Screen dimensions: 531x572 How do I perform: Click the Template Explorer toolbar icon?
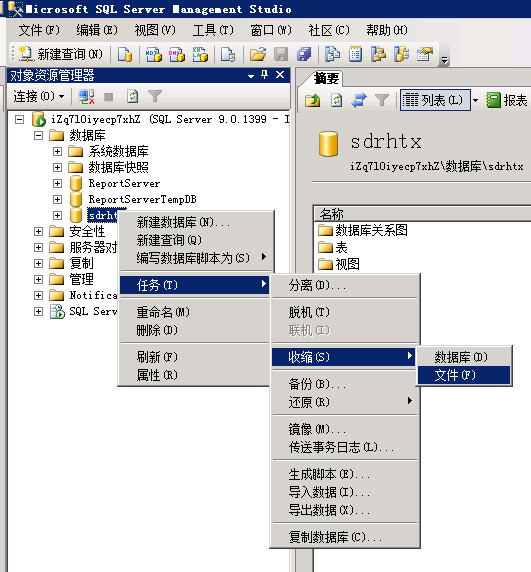point(402,54)
